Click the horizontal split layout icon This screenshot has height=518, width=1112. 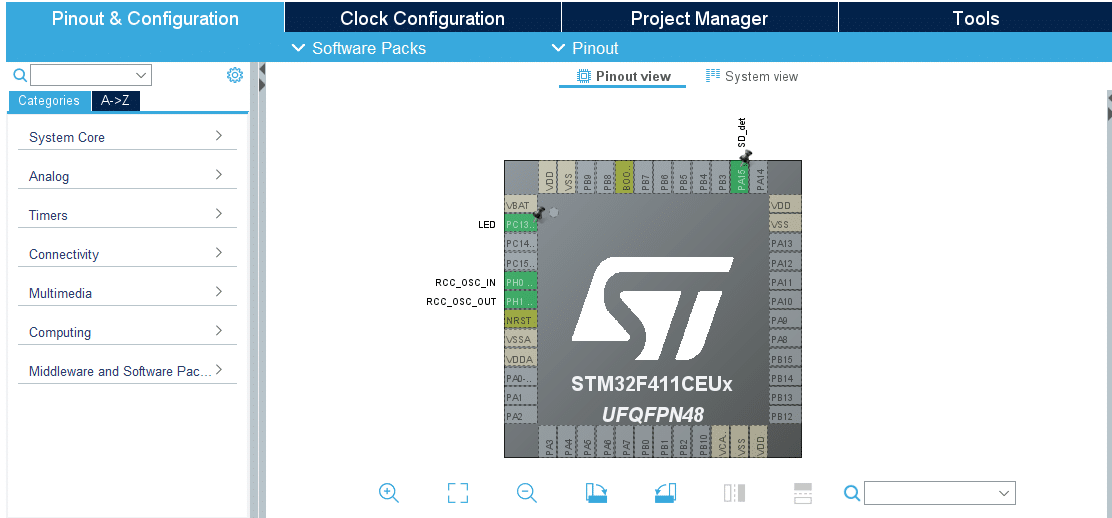(x=803, y=493)
